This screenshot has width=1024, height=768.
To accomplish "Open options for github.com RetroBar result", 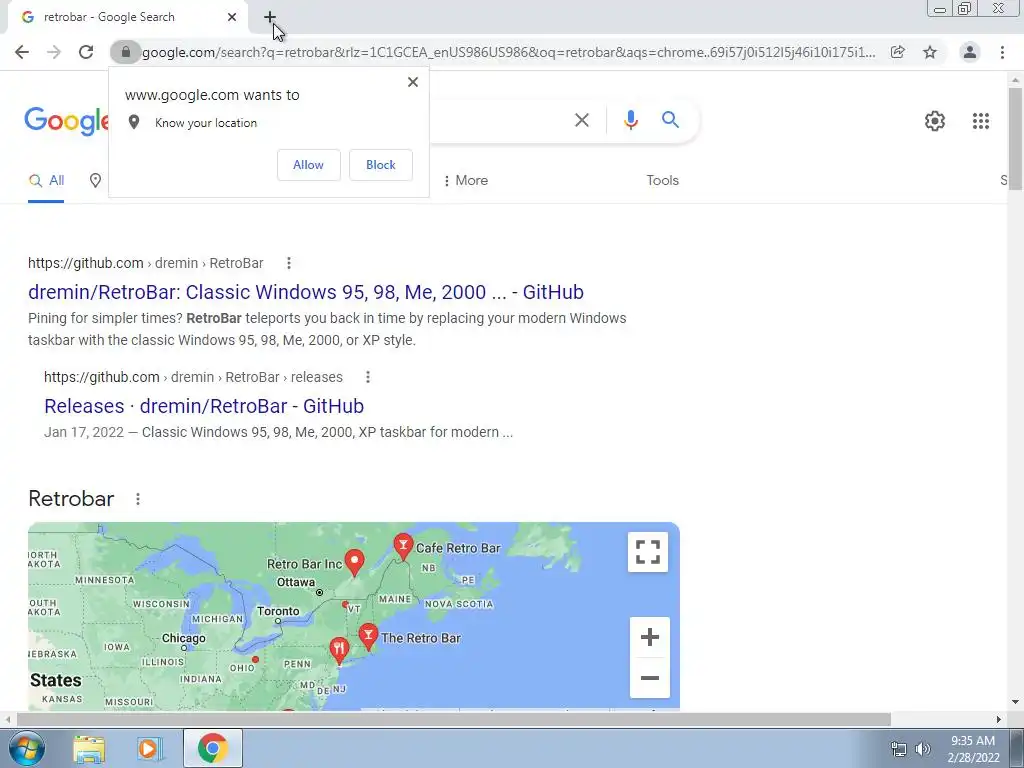I will tap(289, 263).
